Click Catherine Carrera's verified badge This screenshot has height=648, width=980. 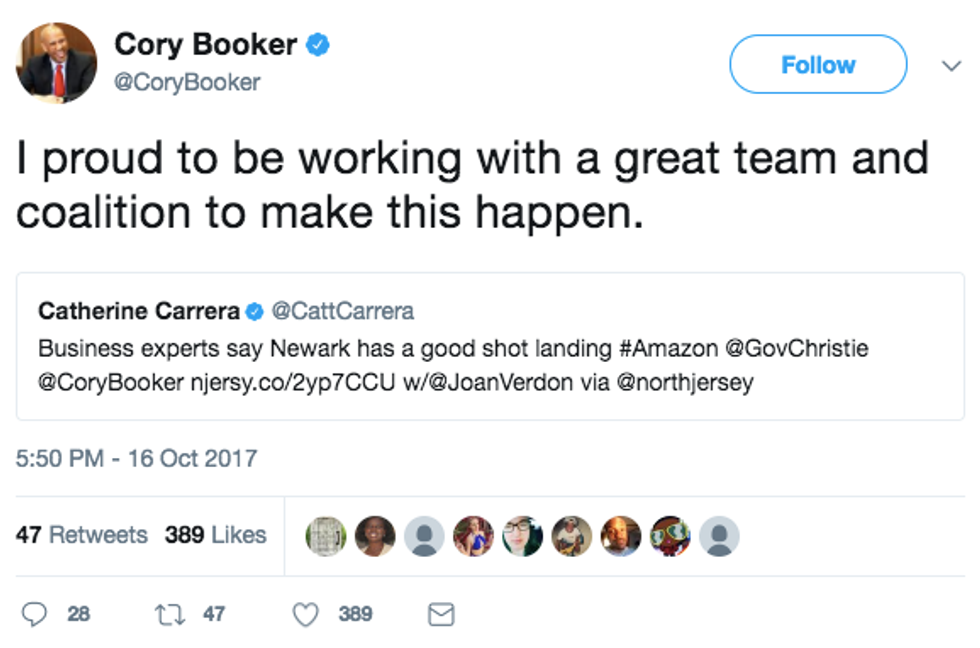coord(255,313)
